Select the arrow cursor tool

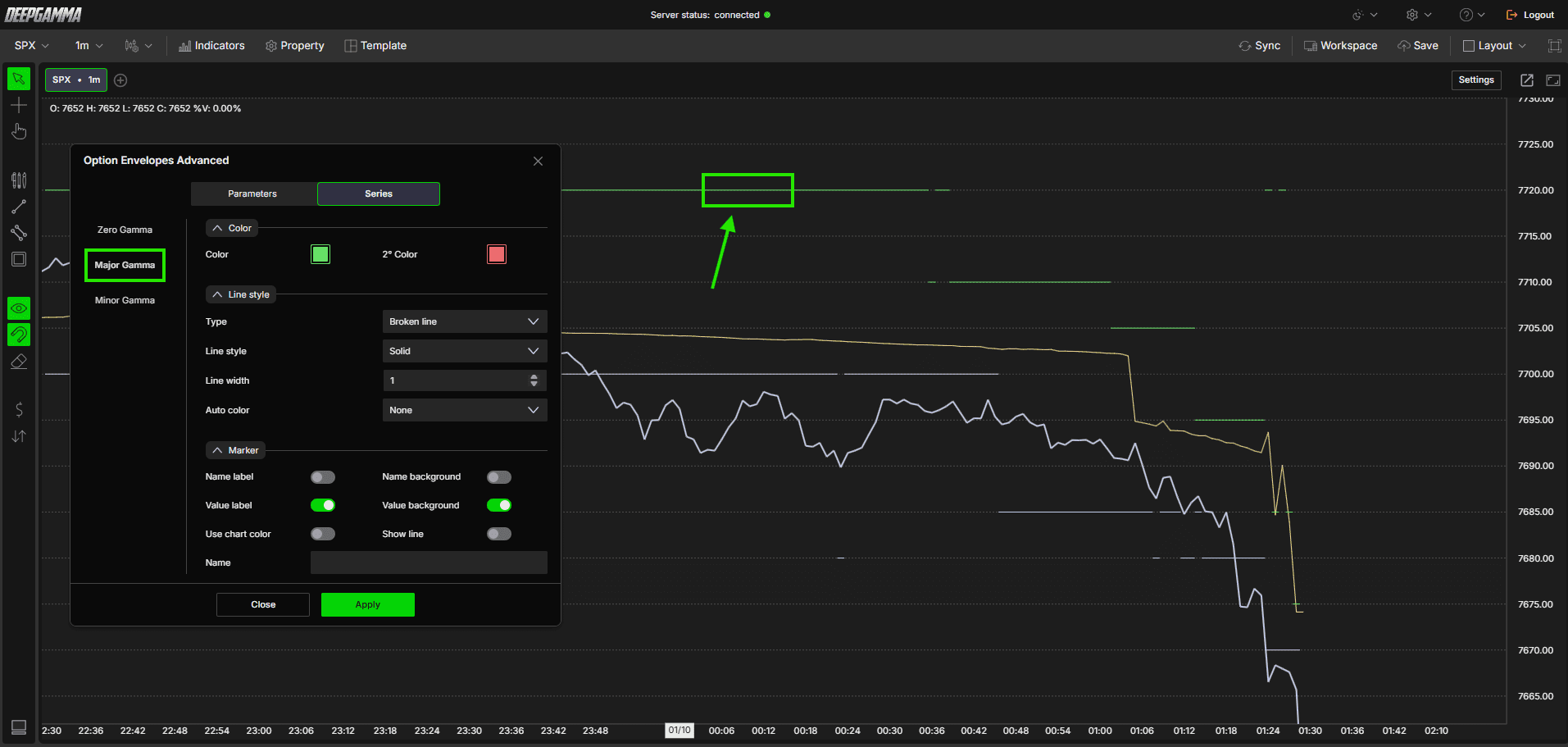click(x=19, y=79)
